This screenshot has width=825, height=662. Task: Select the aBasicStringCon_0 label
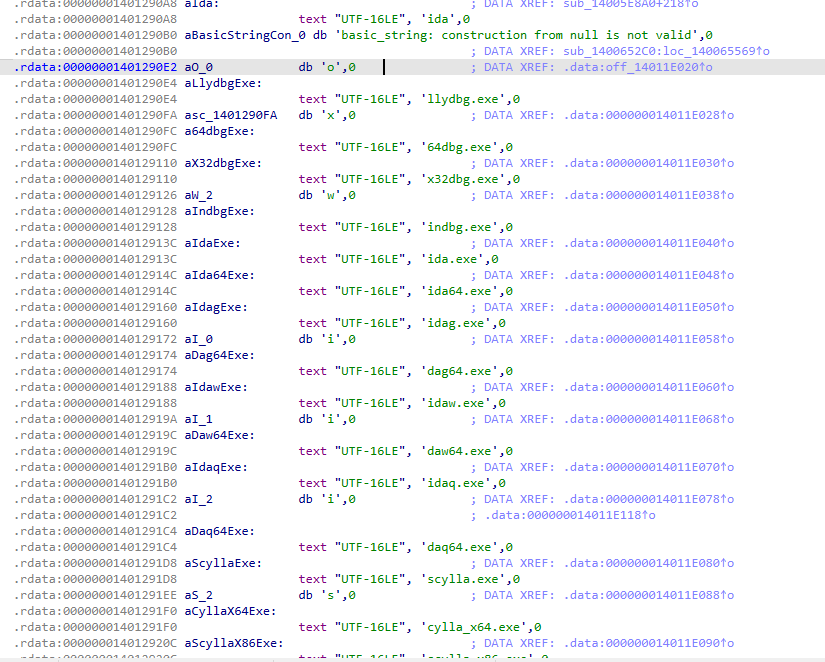245,35
